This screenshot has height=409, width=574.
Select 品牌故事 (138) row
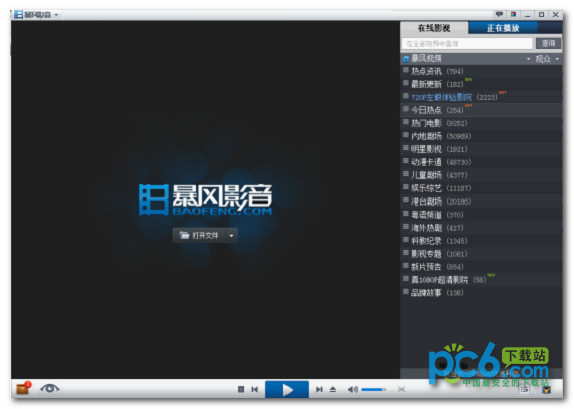click(481, 293)
